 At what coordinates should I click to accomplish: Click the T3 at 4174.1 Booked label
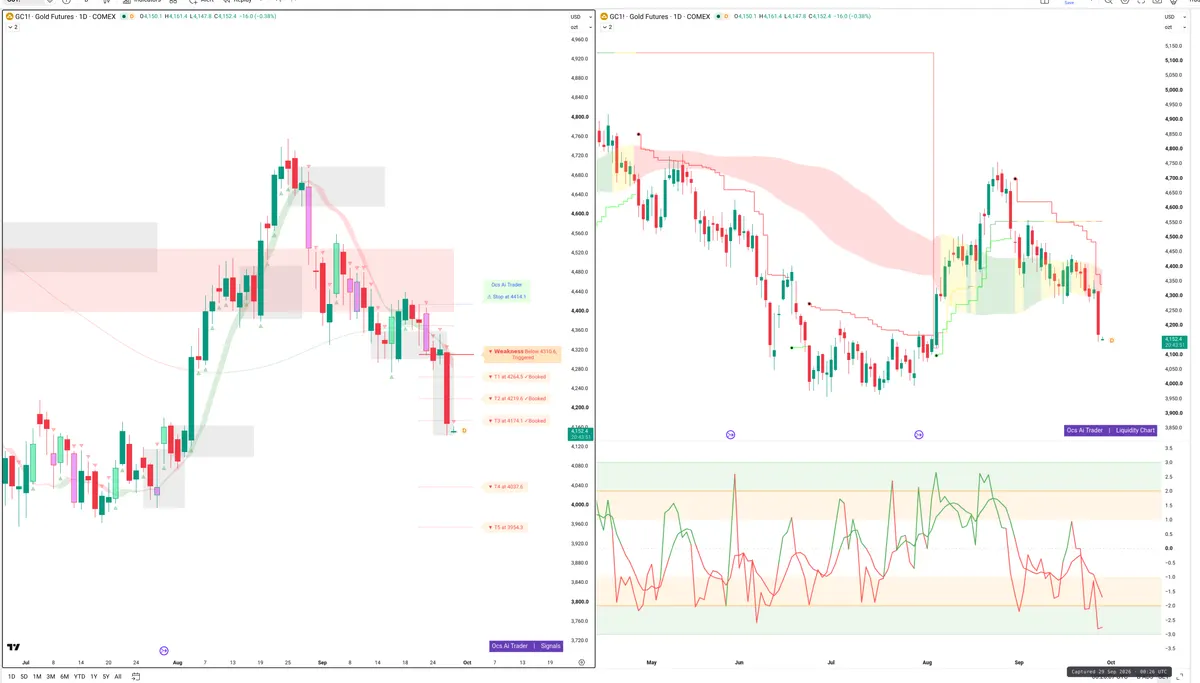click(x=516, y=421)
